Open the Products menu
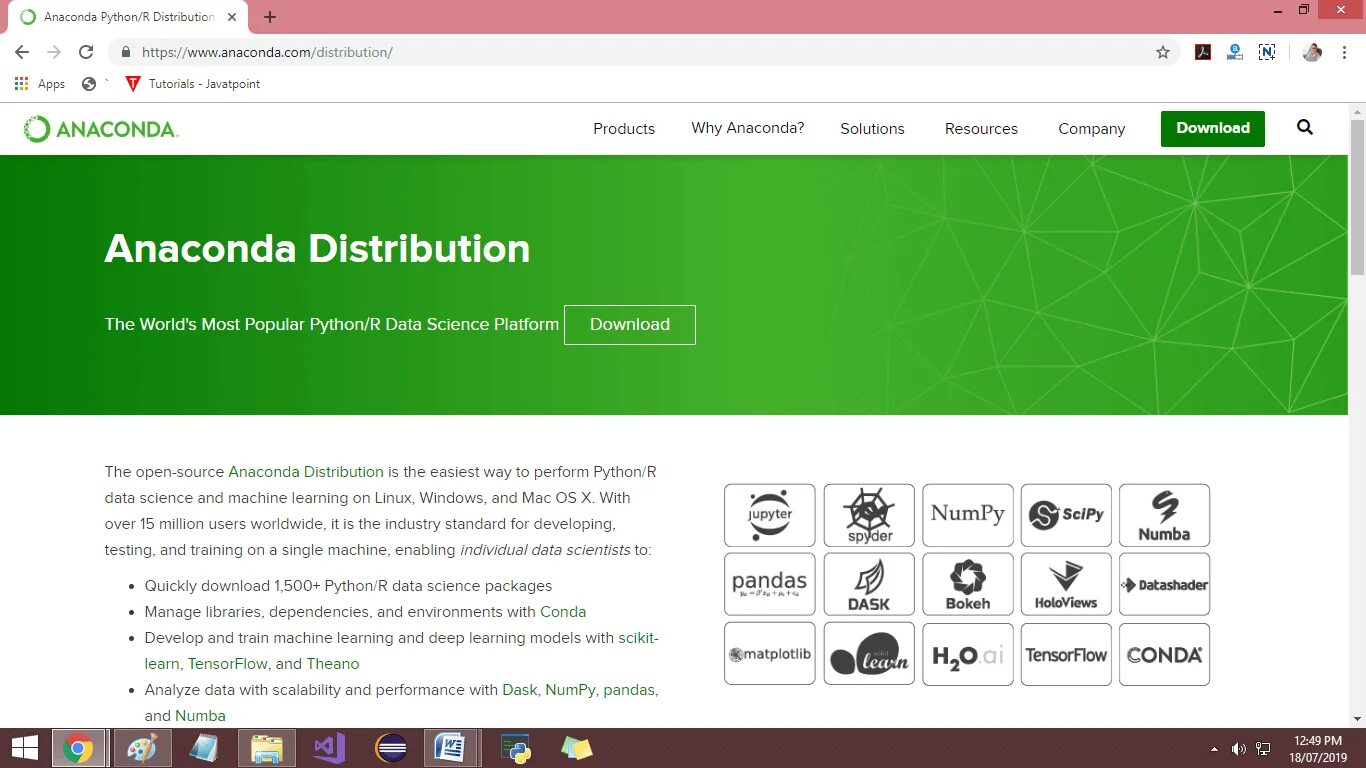 pos(624,129)
